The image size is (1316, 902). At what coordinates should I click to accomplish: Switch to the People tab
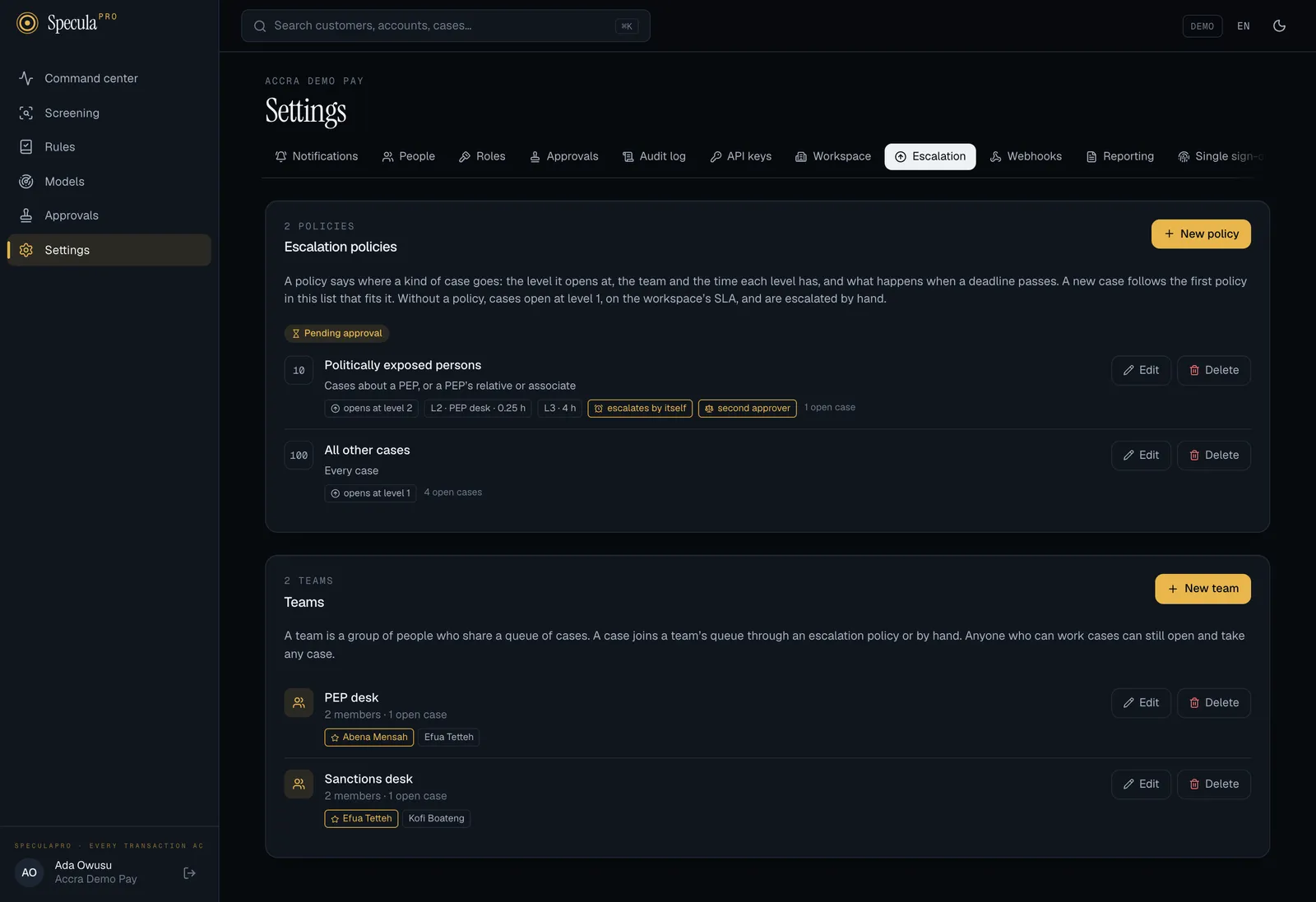409,156
